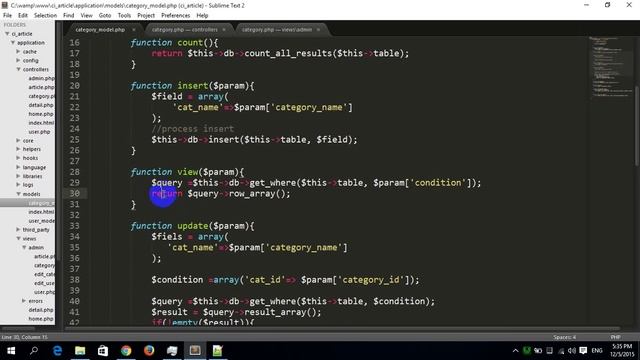This screenshot has height=360, width=640.
Task: Open the Windows Start menu
Action: pos(11,351)
